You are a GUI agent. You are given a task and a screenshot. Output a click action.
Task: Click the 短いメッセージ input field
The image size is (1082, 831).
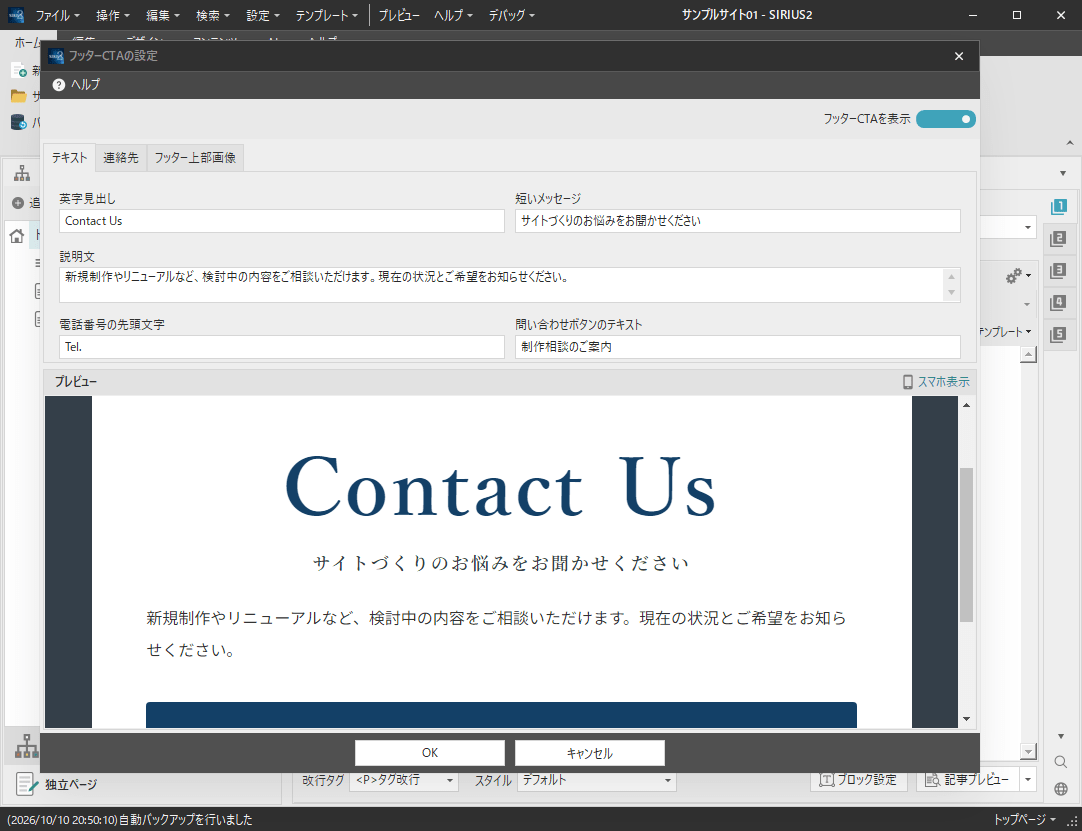[738, 221]
